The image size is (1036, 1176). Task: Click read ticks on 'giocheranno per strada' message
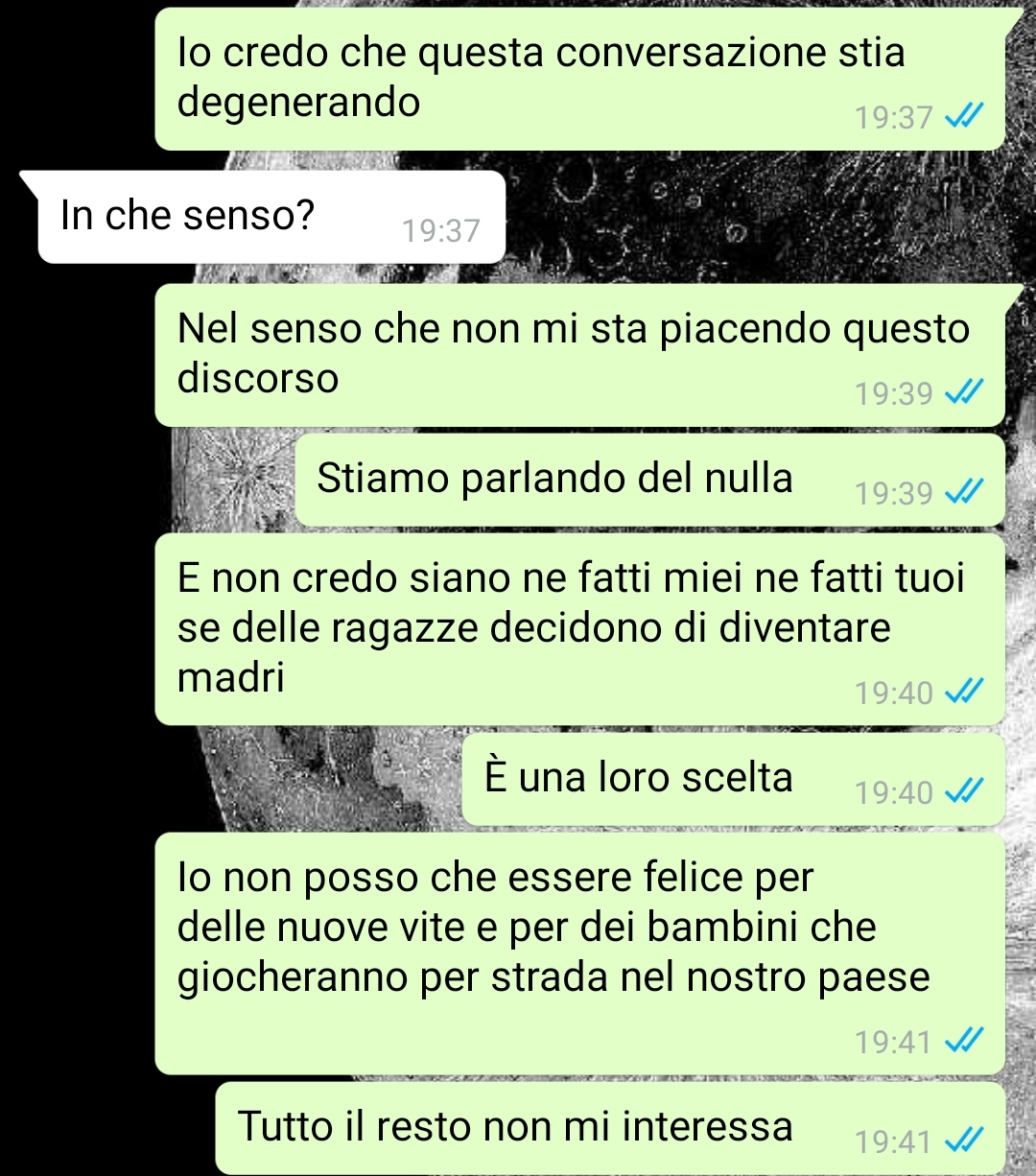963,1041
